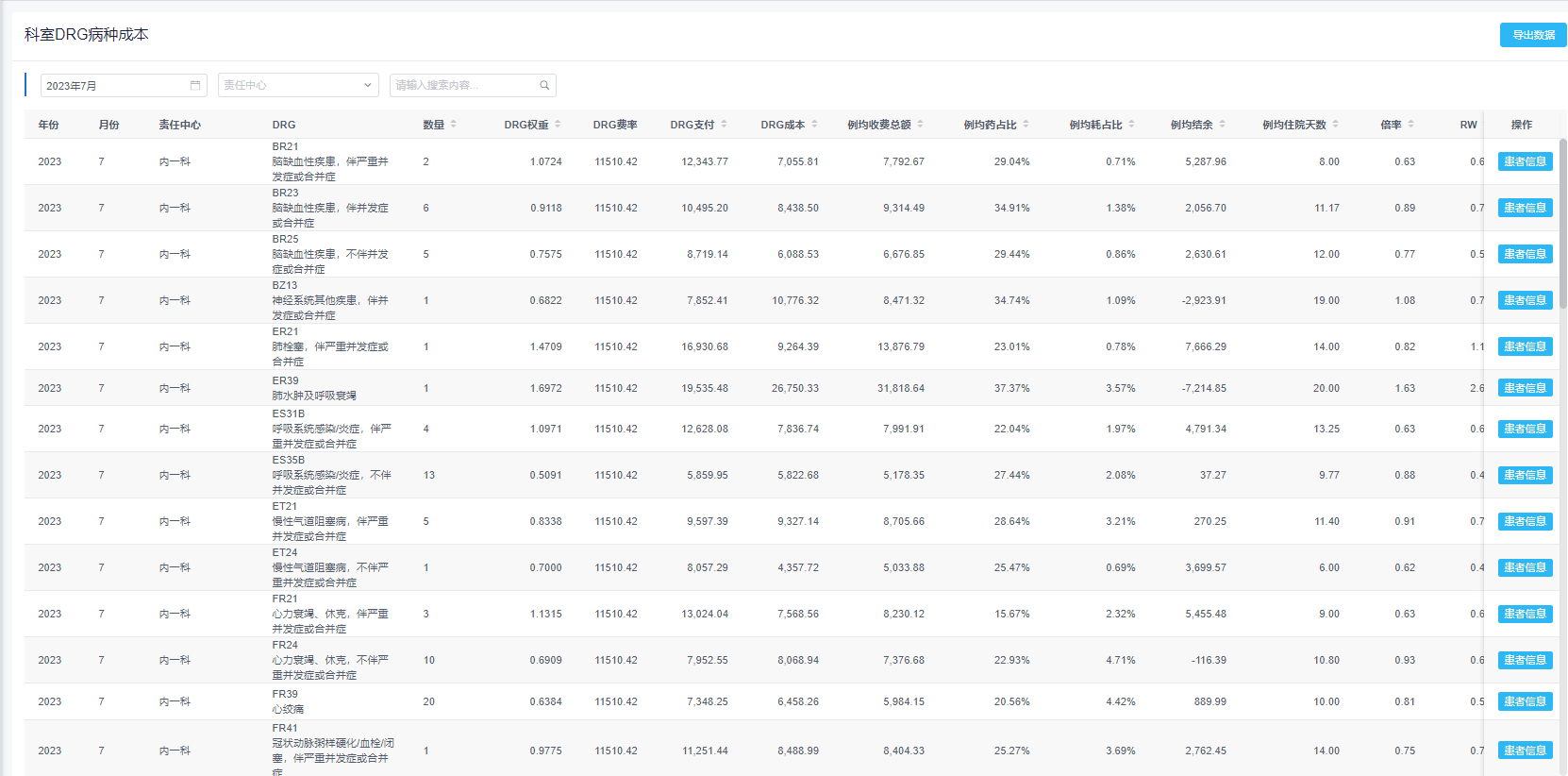The height and width of the screenshot is (776, 1568).
Task: Focus the search content input field
Action: (x=464, y=85)
